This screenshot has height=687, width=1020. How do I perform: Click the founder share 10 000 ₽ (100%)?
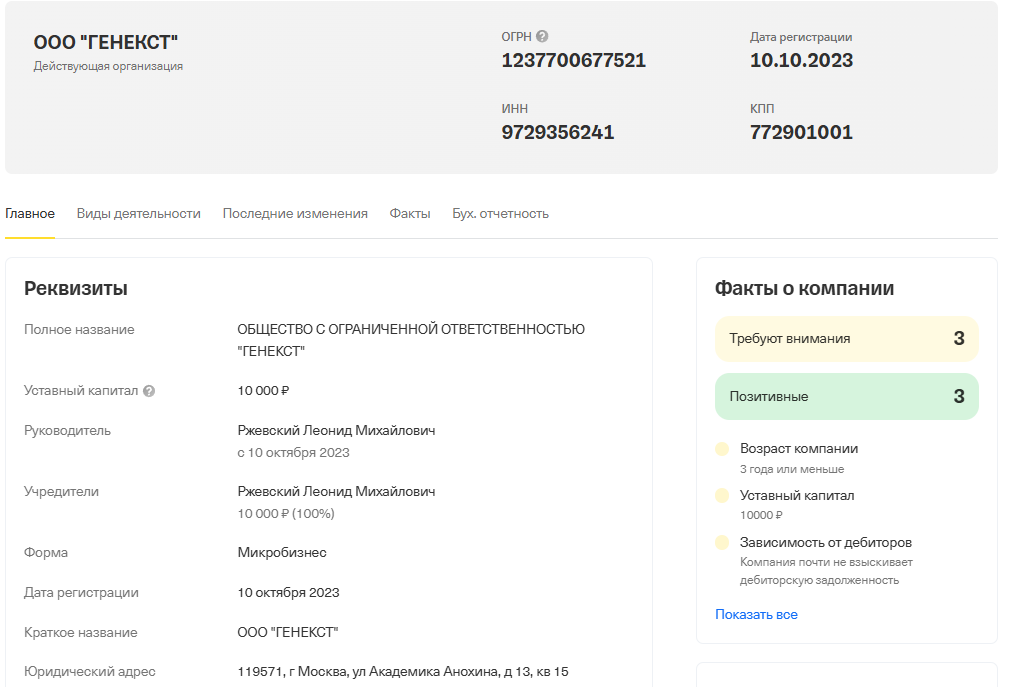(286, 514)
